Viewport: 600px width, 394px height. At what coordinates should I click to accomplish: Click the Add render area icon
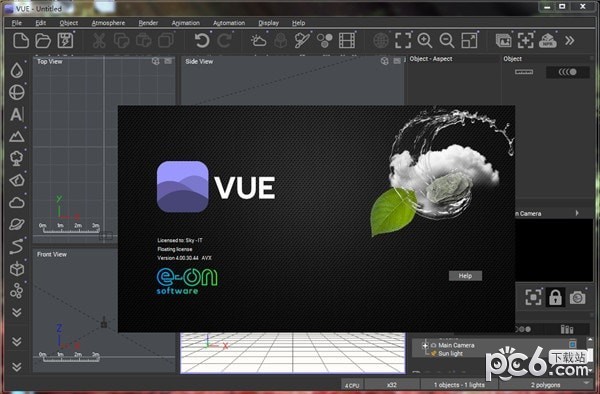[x=525, y=41]
